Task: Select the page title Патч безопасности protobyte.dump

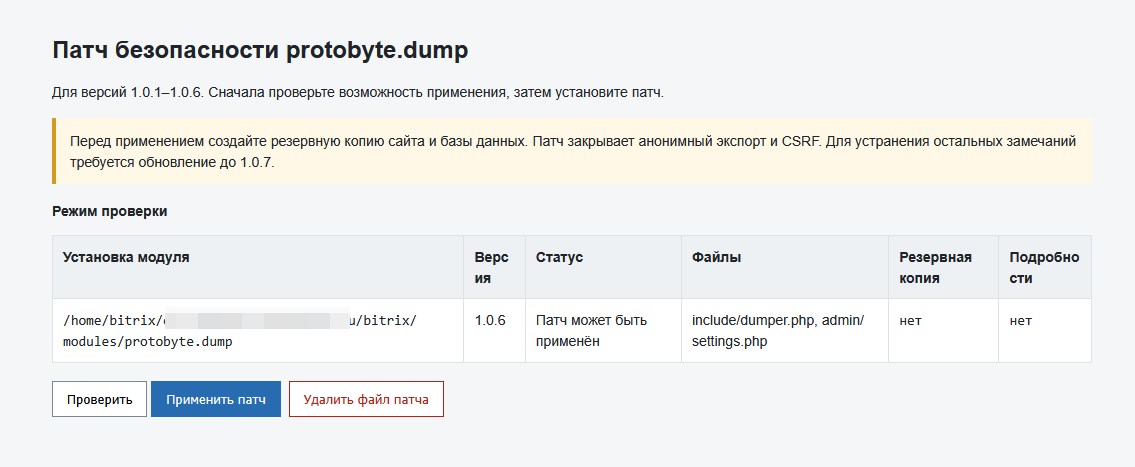Action: [261, 51]
